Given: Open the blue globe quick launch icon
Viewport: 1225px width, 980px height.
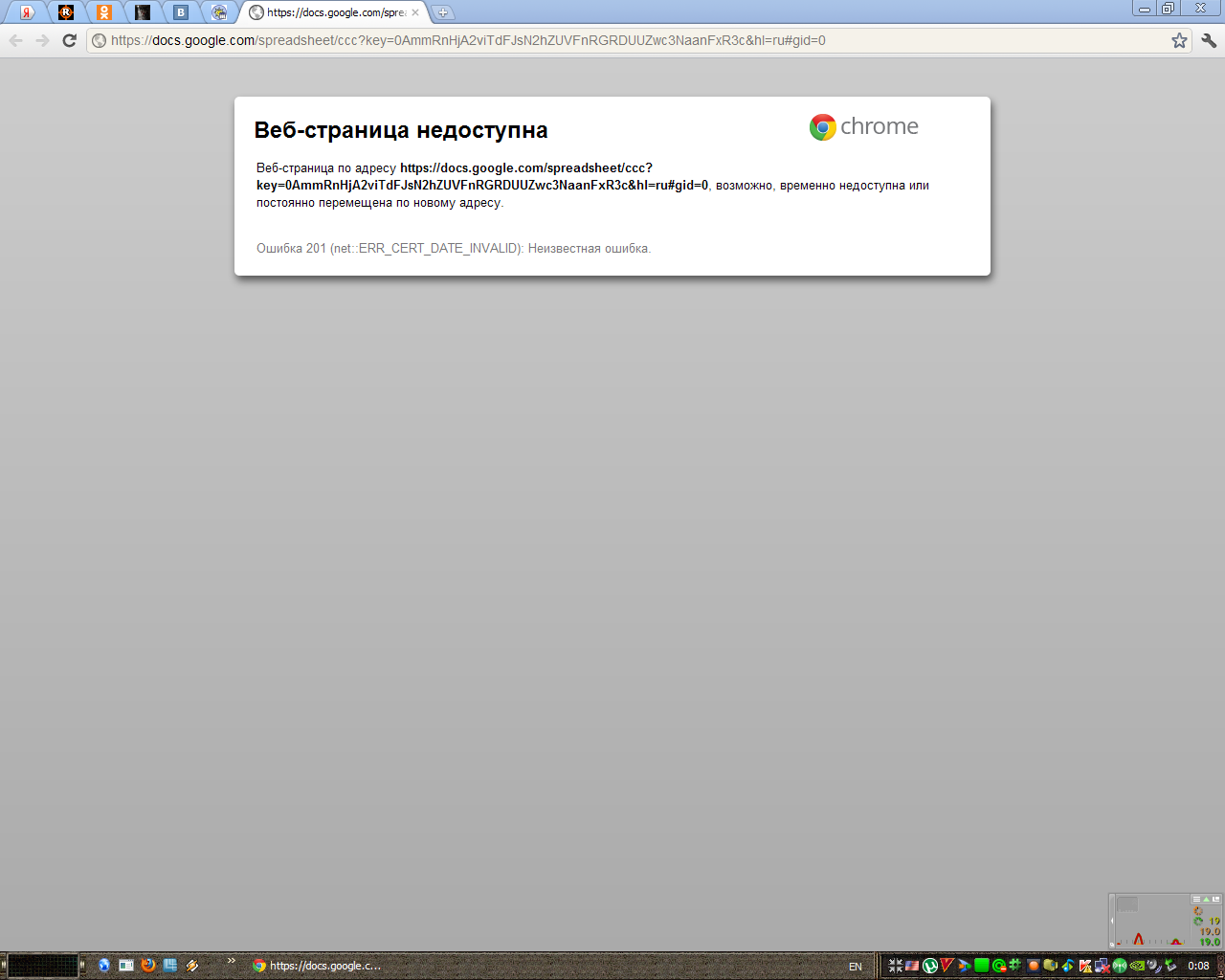Looking at the screenshot, I should point(104,966).
